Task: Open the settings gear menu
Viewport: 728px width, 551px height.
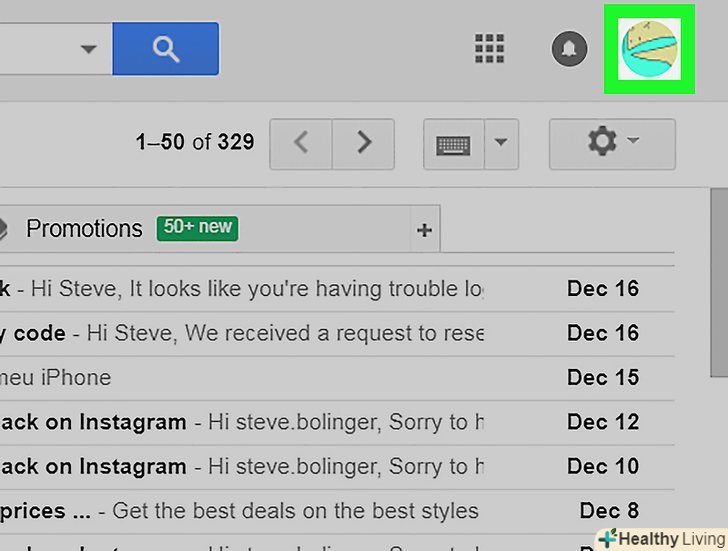Action: (611, 143)
